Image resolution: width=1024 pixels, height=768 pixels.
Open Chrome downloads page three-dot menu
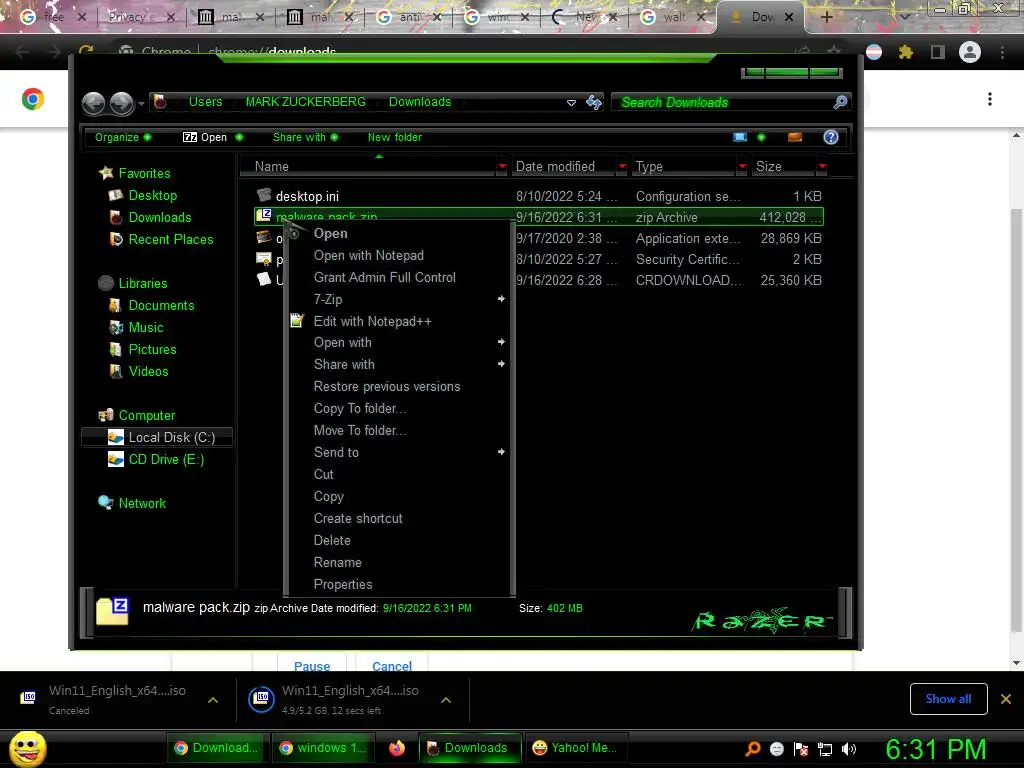[x=990, y=99]
